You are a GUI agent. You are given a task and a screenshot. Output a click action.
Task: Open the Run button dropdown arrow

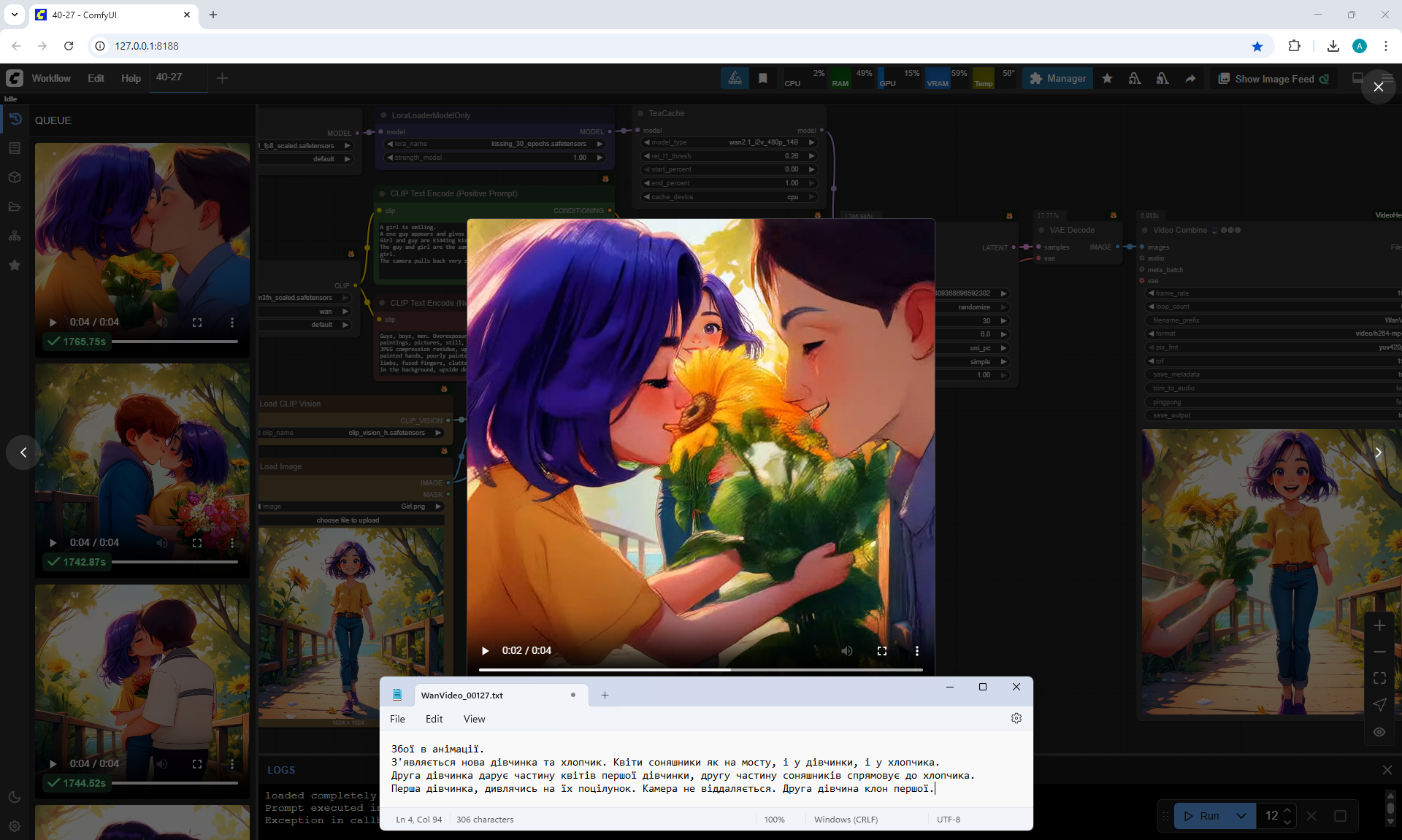(1241, 816)
